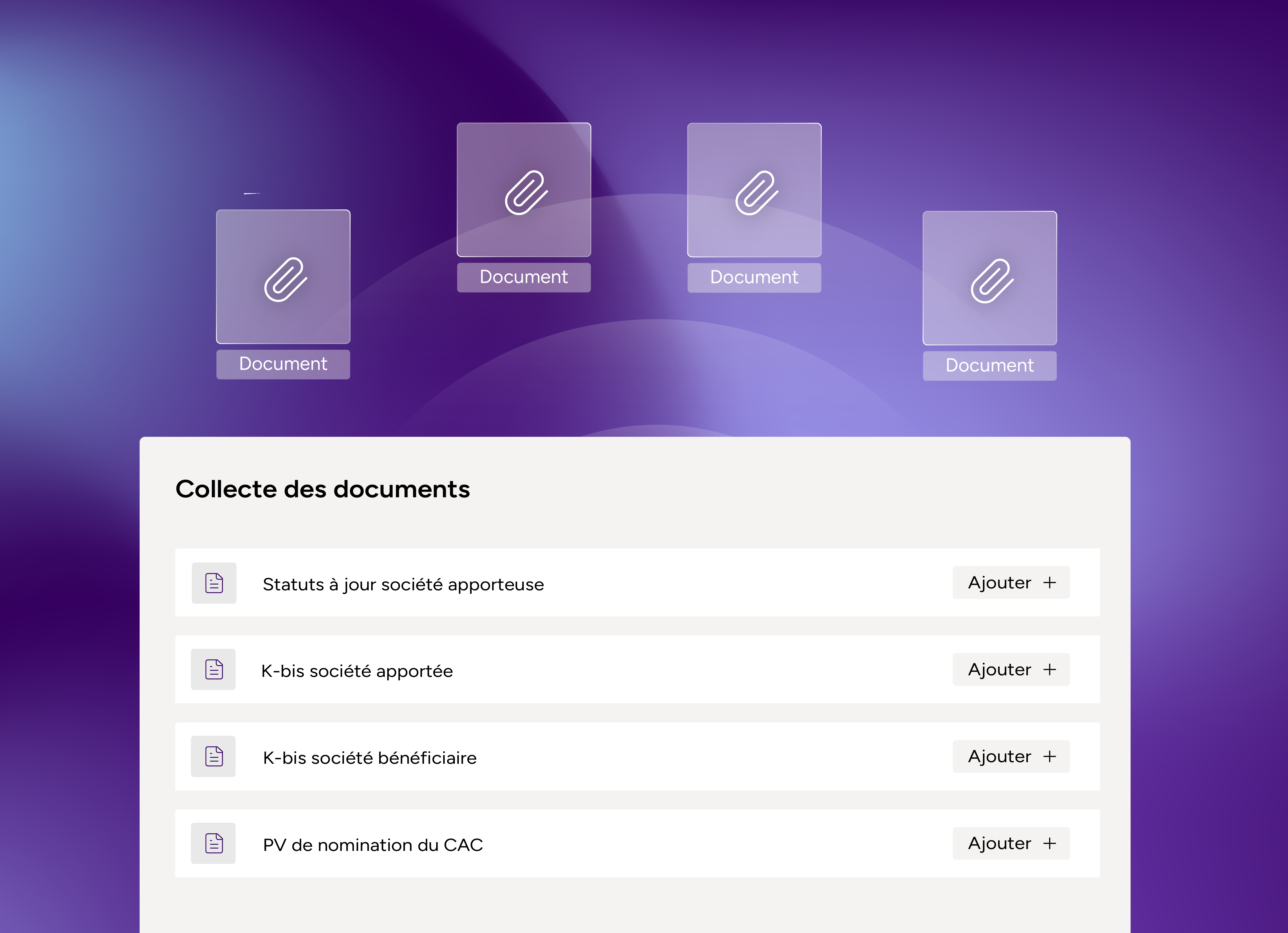Click the Document label under the second floating card
Image resolution: width=1288 pixels, height=933 pixels.
524,277
